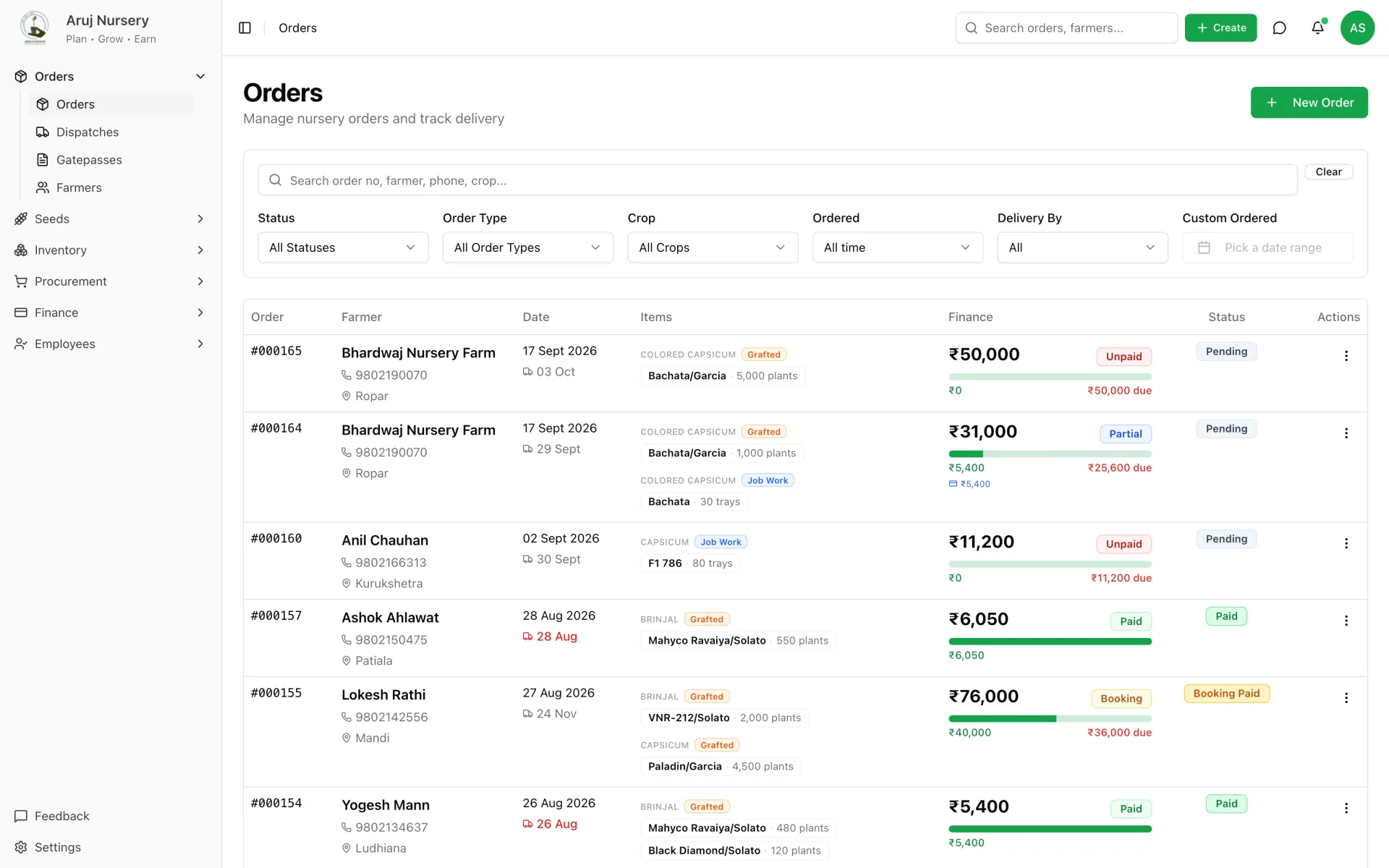
Task: Click the Procurement cart icon
Action: point(21,281)
